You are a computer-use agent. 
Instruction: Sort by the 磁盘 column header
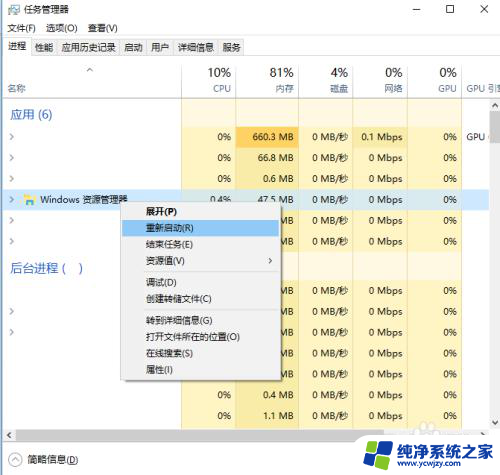tap(326, 81)
